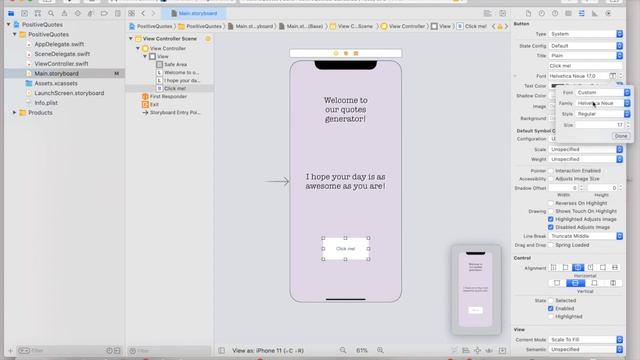
Task: Open the Test navigator
Action: pos(78,13)
